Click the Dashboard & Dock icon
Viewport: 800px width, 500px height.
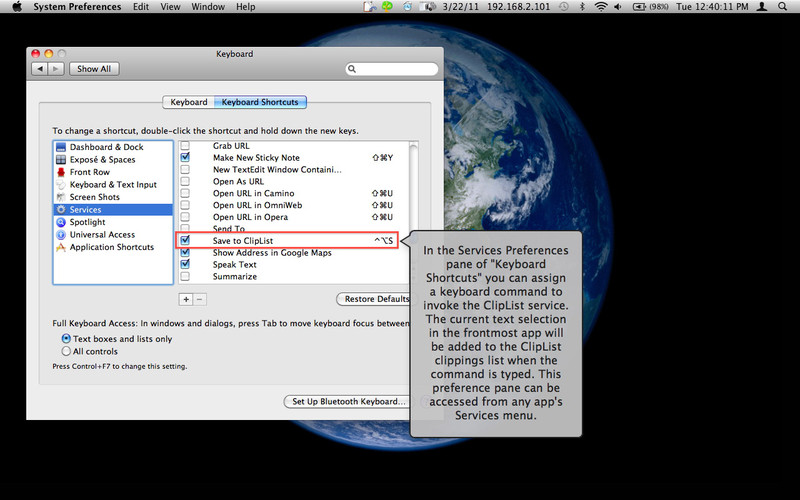point(61,147)
